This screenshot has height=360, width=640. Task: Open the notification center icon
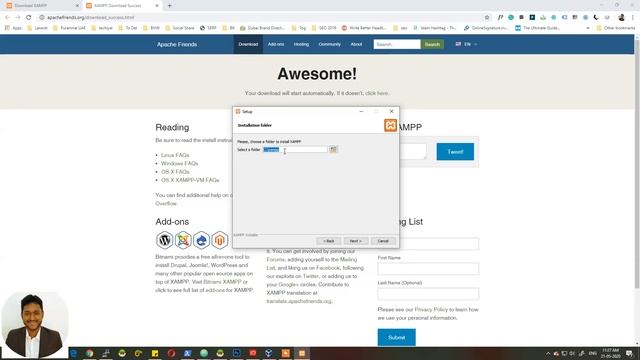point(630,353)
